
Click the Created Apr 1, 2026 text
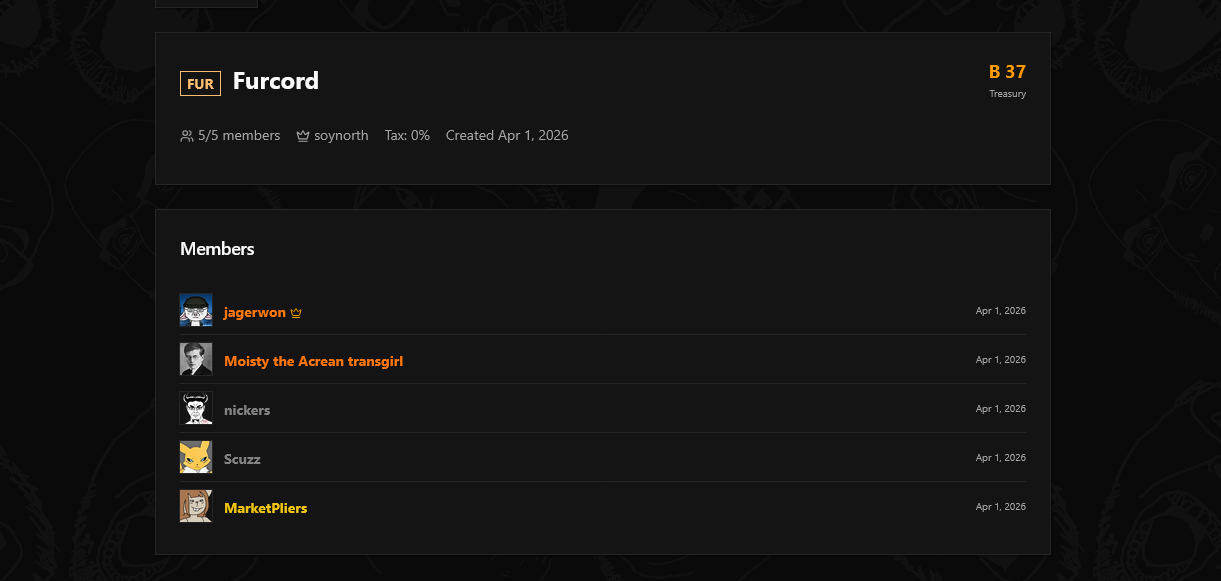[507, 136]
